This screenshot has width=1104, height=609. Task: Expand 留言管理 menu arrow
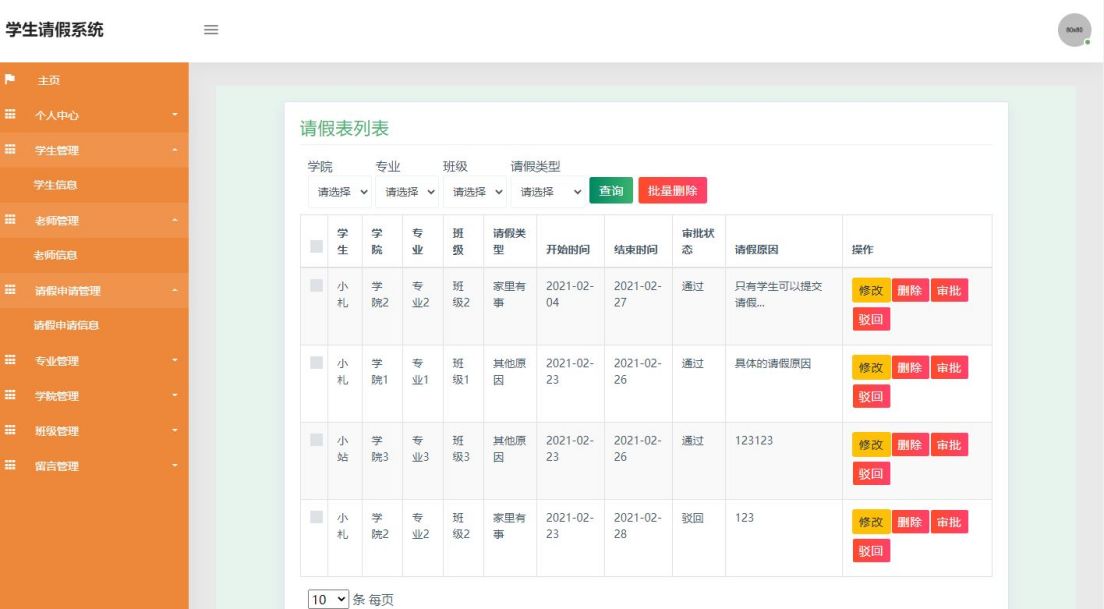tap(175, 465)
